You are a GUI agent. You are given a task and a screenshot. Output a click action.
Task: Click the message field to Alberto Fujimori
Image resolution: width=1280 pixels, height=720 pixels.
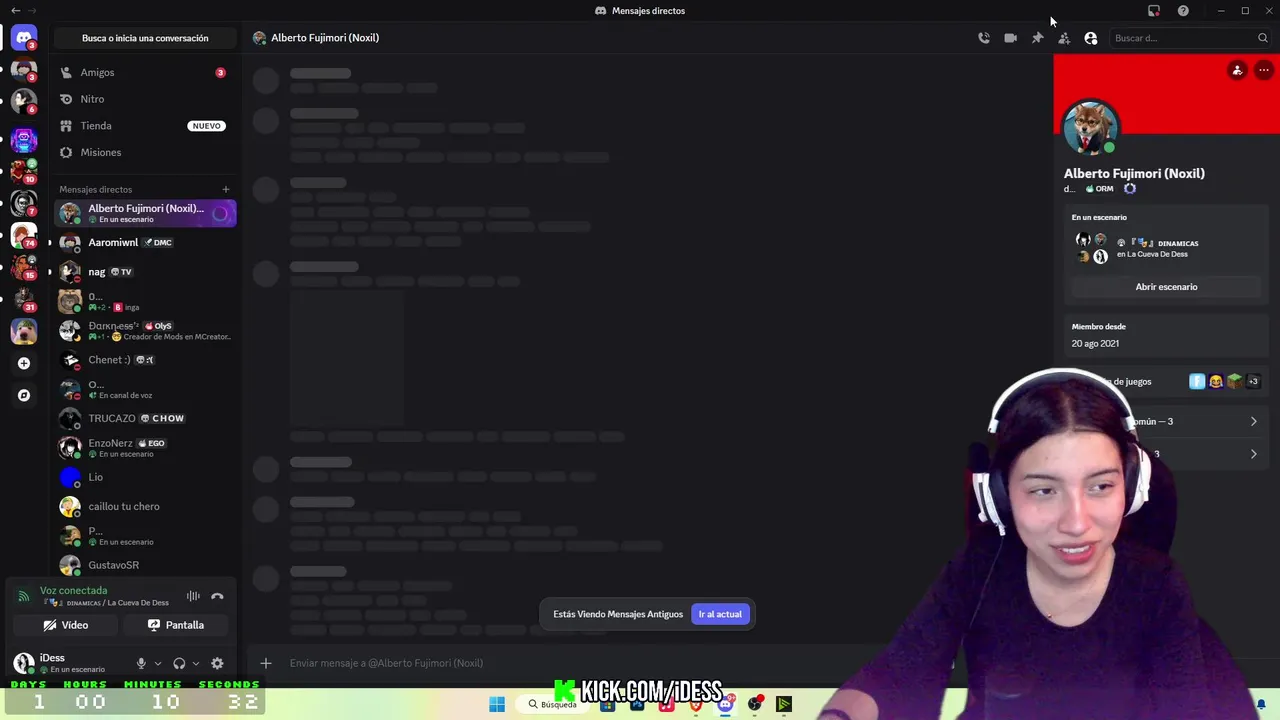[600, 663]
